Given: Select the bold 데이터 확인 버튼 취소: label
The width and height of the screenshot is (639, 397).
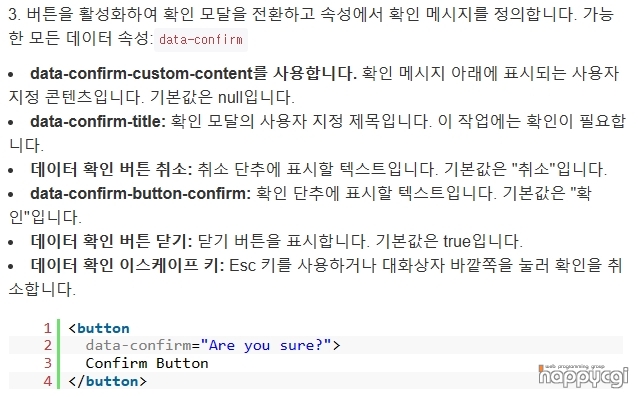Looking at the screenshot, I should pyautogui.click(x=111, y=169).
